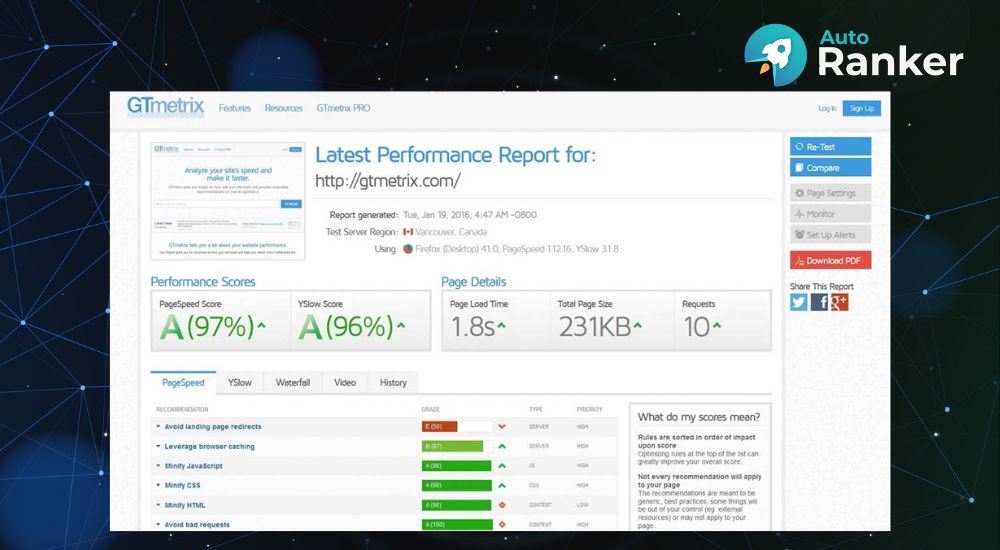
Task: Click the Monitor button
Action: click(x=830, y=214)
